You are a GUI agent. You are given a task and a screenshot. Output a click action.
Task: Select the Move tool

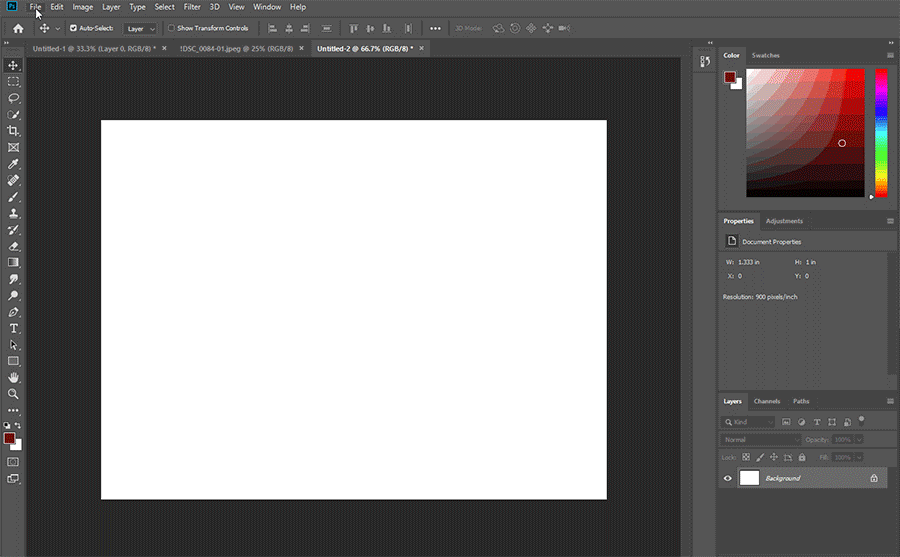pos(13,65)
